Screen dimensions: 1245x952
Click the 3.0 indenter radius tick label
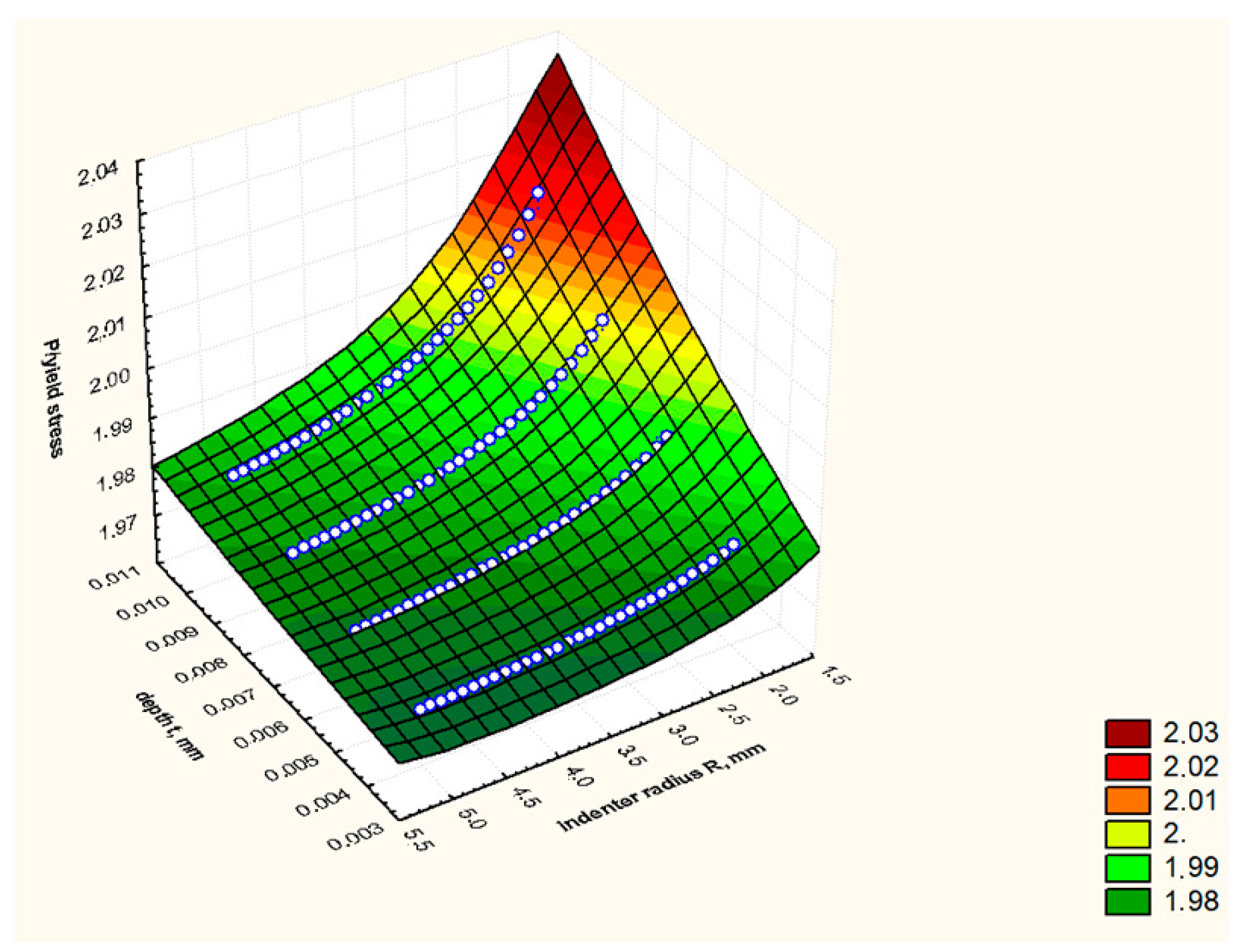[683, 736]
